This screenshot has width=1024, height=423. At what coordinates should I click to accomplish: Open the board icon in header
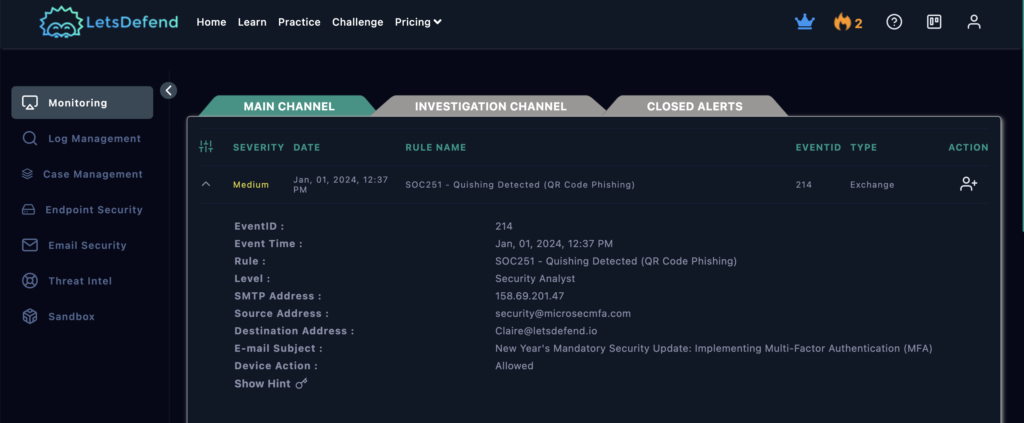[934, 22]
